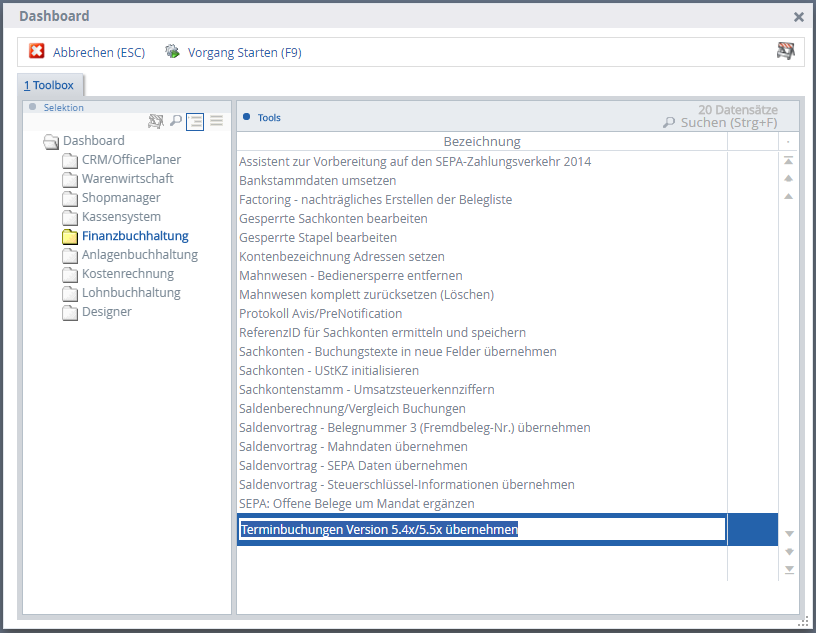Image resolution: width=816 pixels, height=633 pixels.
Task: Click the red Abbrechen cancel icon
Action: point(37,52)
